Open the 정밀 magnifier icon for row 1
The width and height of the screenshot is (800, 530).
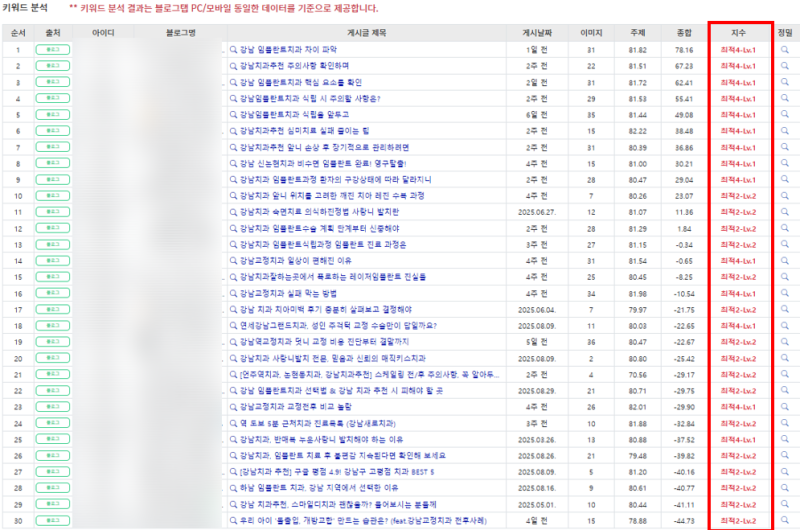[x=785, y=49]
